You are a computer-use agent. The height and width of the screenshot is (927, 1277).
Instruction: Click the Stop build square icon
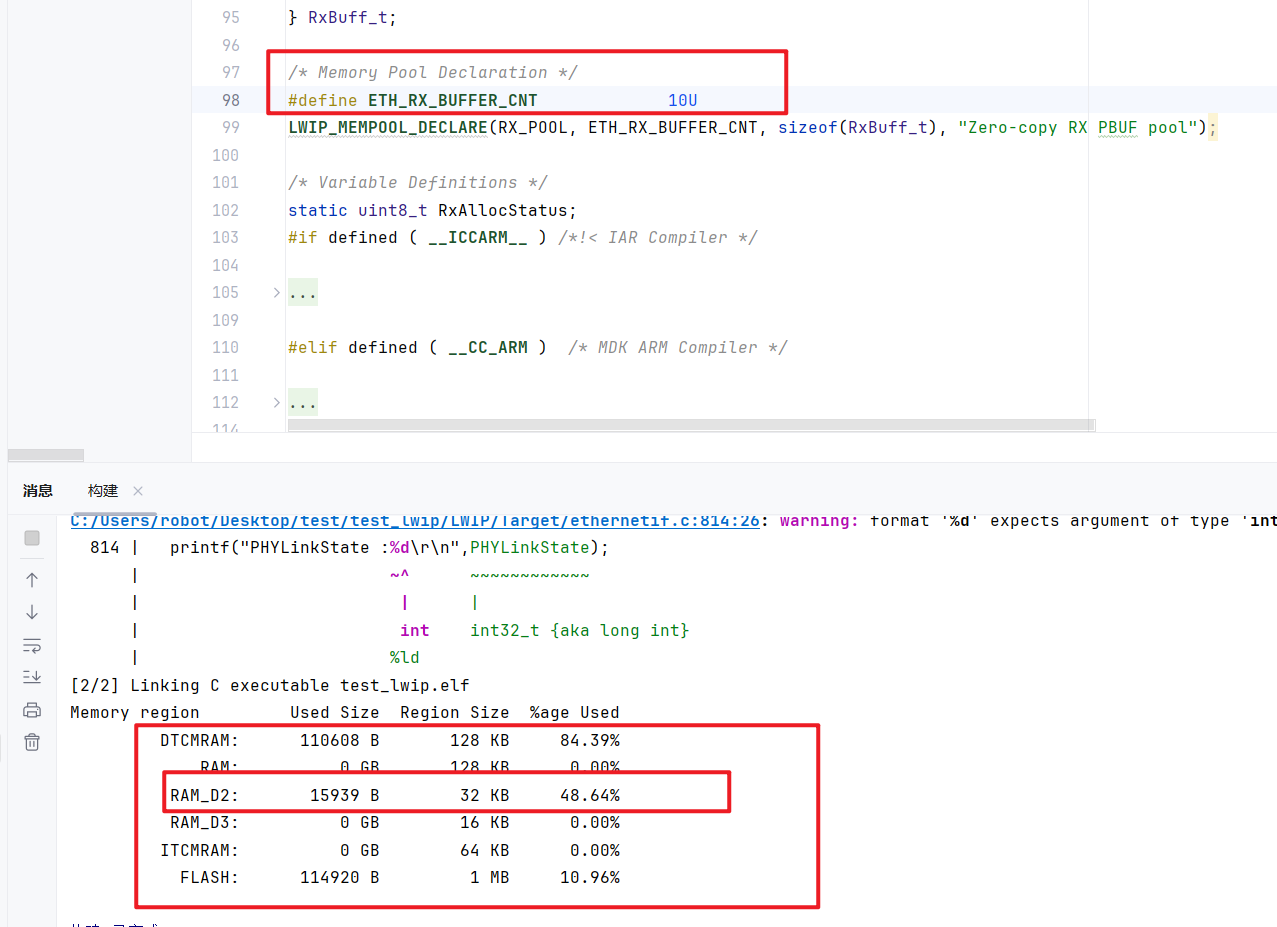coord(32,538)
